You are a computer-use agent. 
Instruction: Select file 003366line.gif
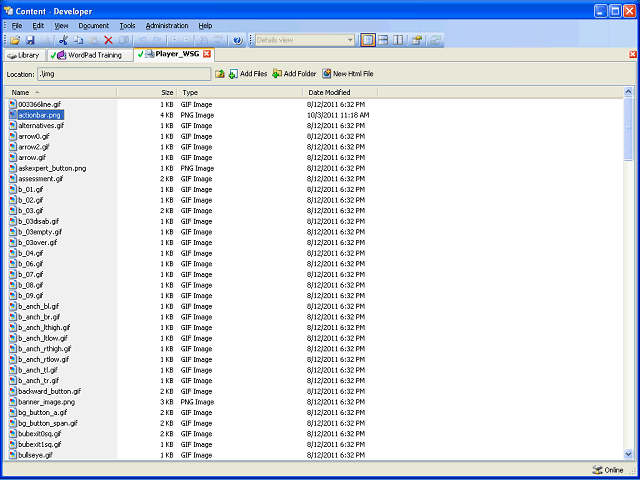[x=39, y=104]
